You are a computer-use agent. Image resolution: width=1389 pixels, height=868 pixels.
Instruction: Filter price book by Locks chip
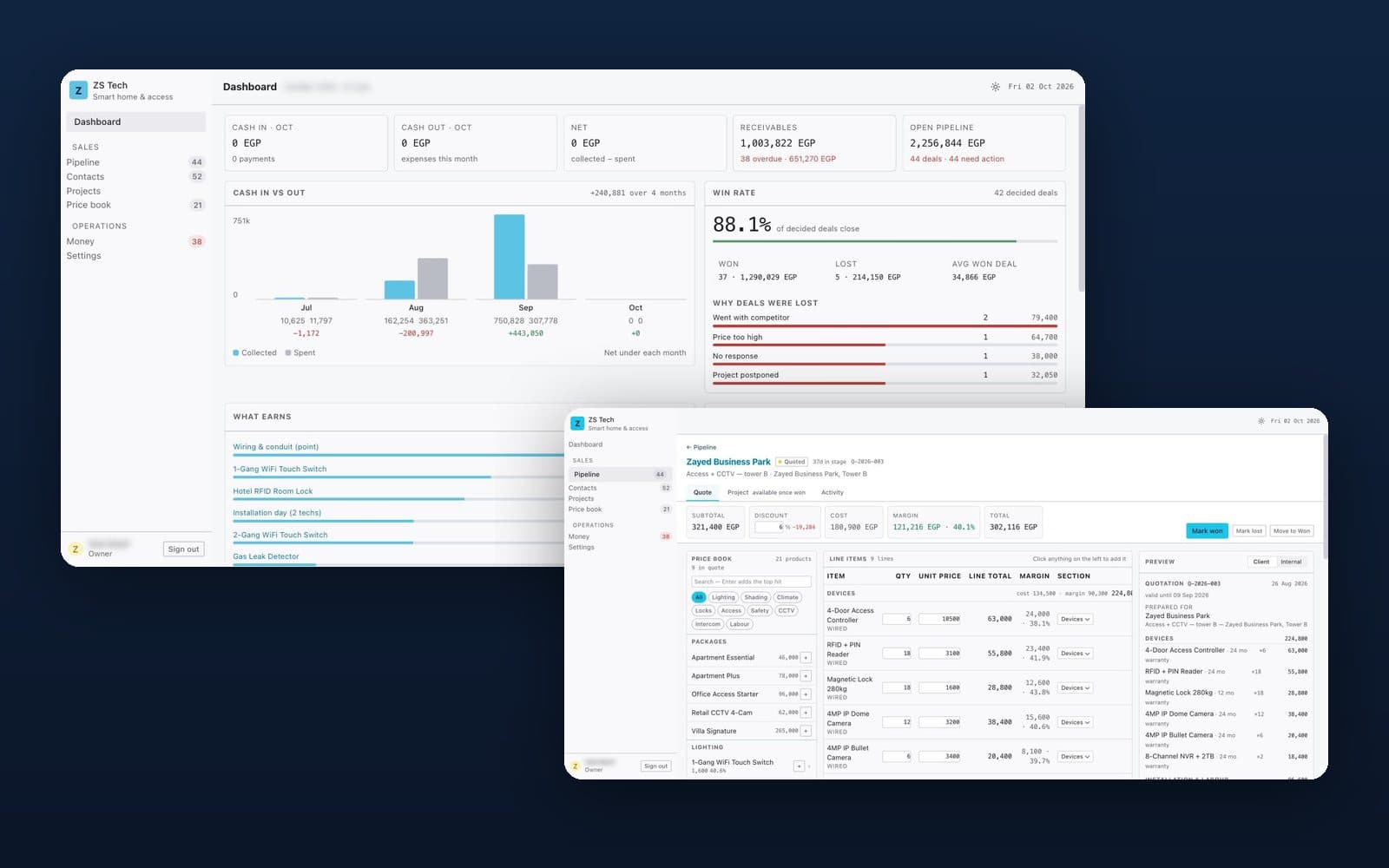[x=703, y=611]
